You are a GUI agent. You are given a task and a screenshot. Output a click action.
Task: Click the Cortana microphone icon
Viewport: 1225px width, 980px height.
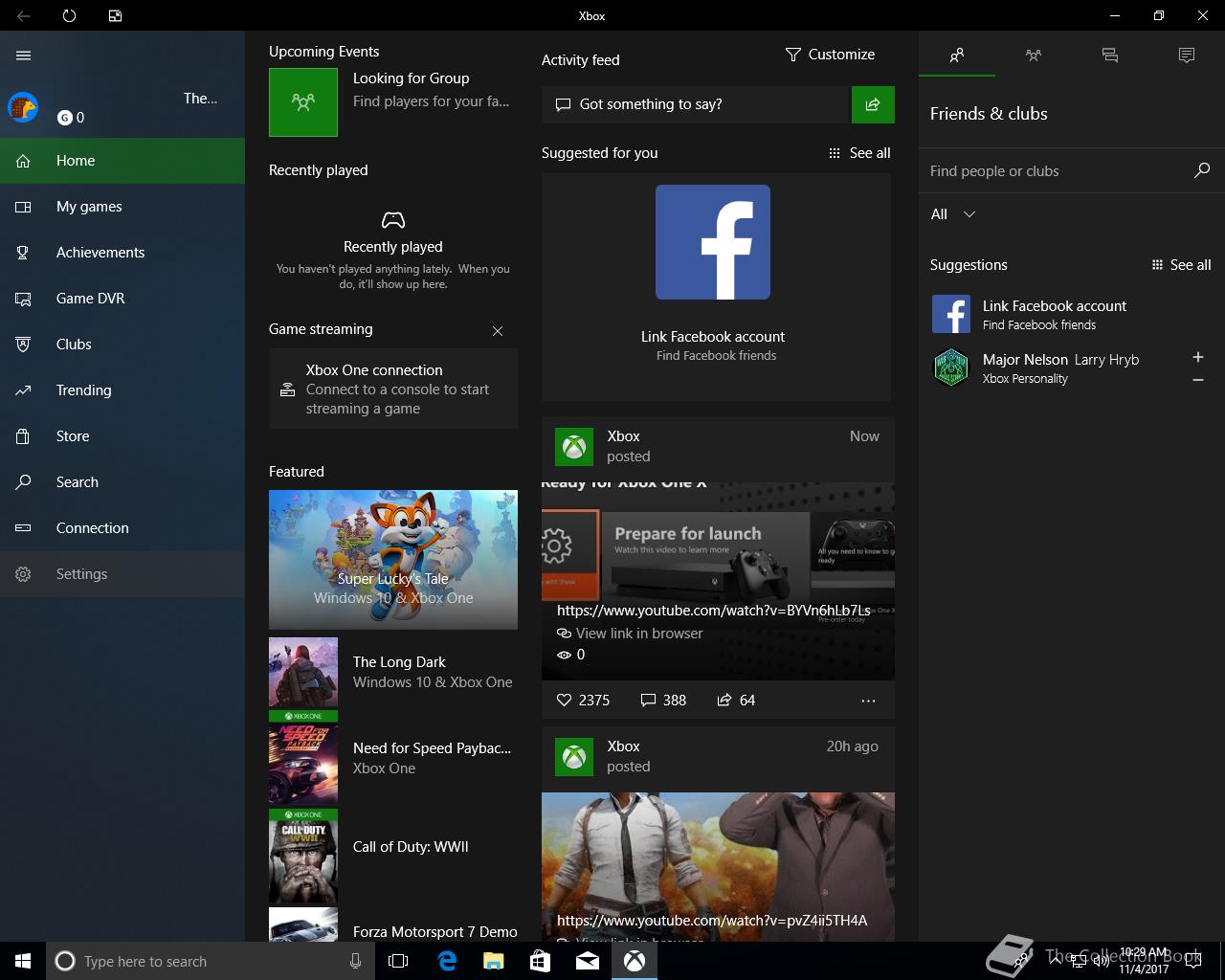pyautogui.click(x=355, y=961)
